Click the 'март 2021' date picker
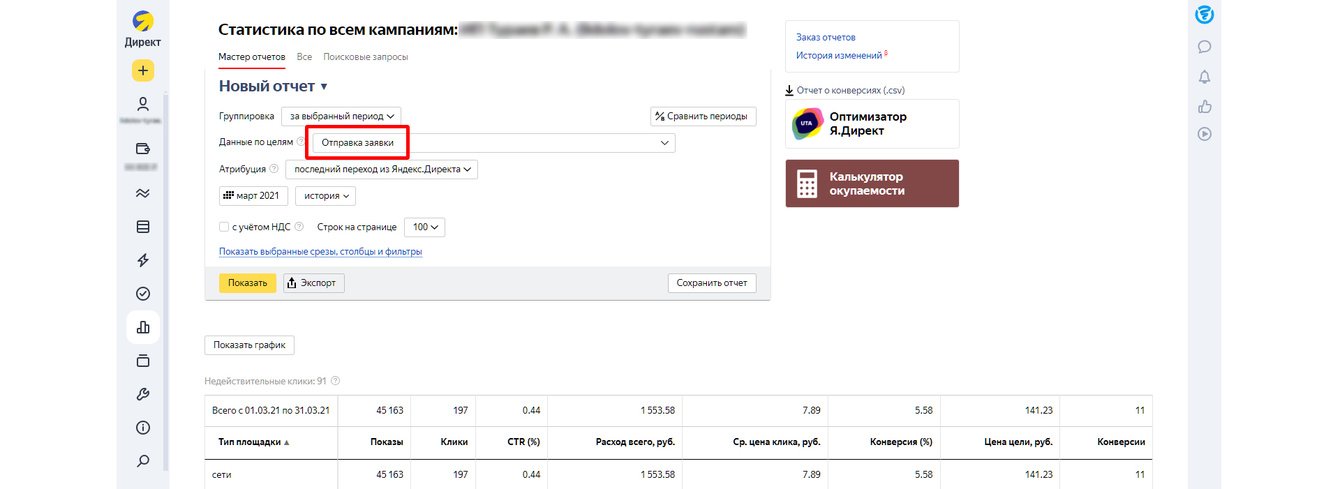1340x489 pixels. (255, 196)
